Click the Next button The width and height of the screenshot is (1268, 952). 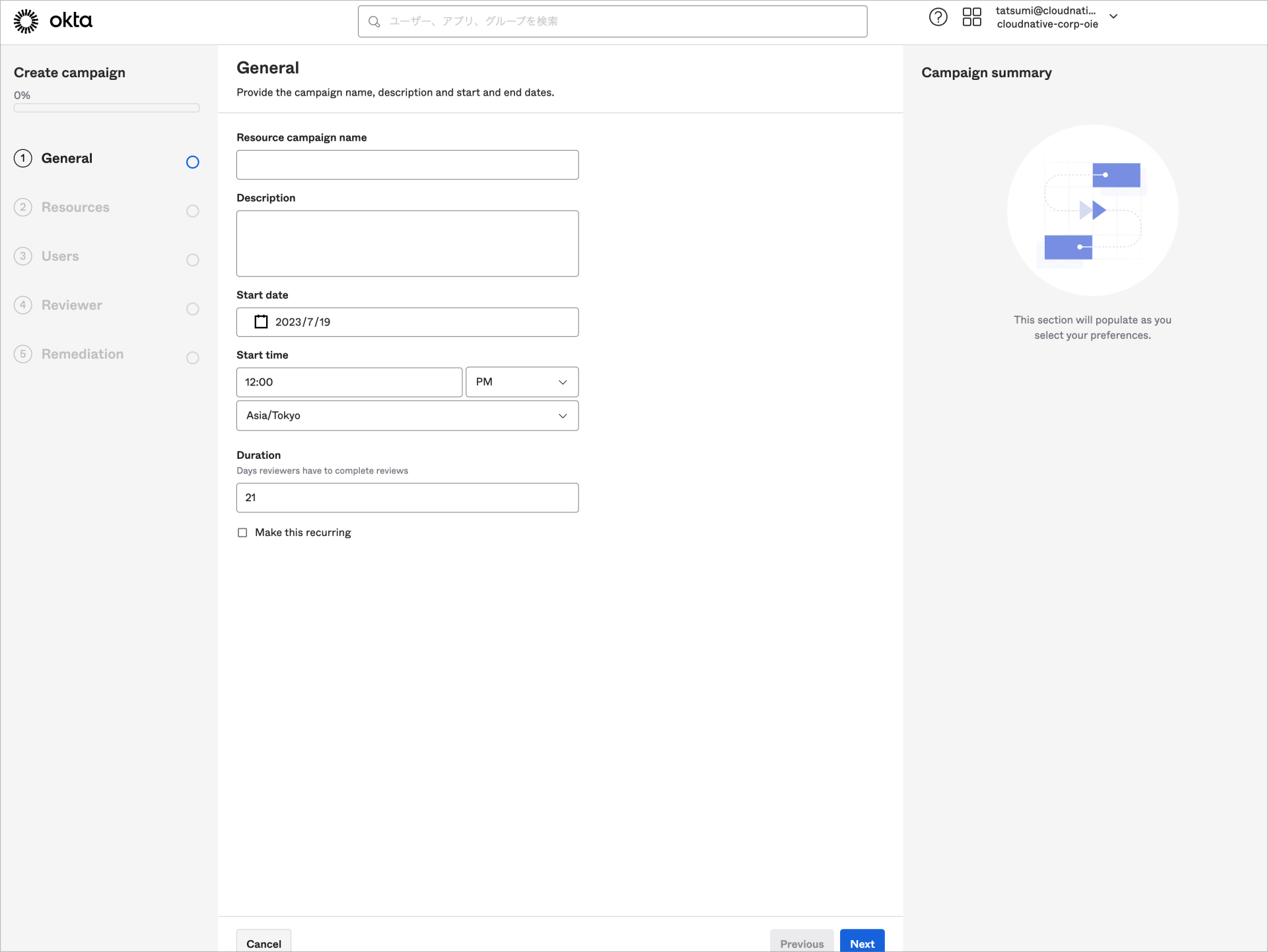click(x=861, y=943)
